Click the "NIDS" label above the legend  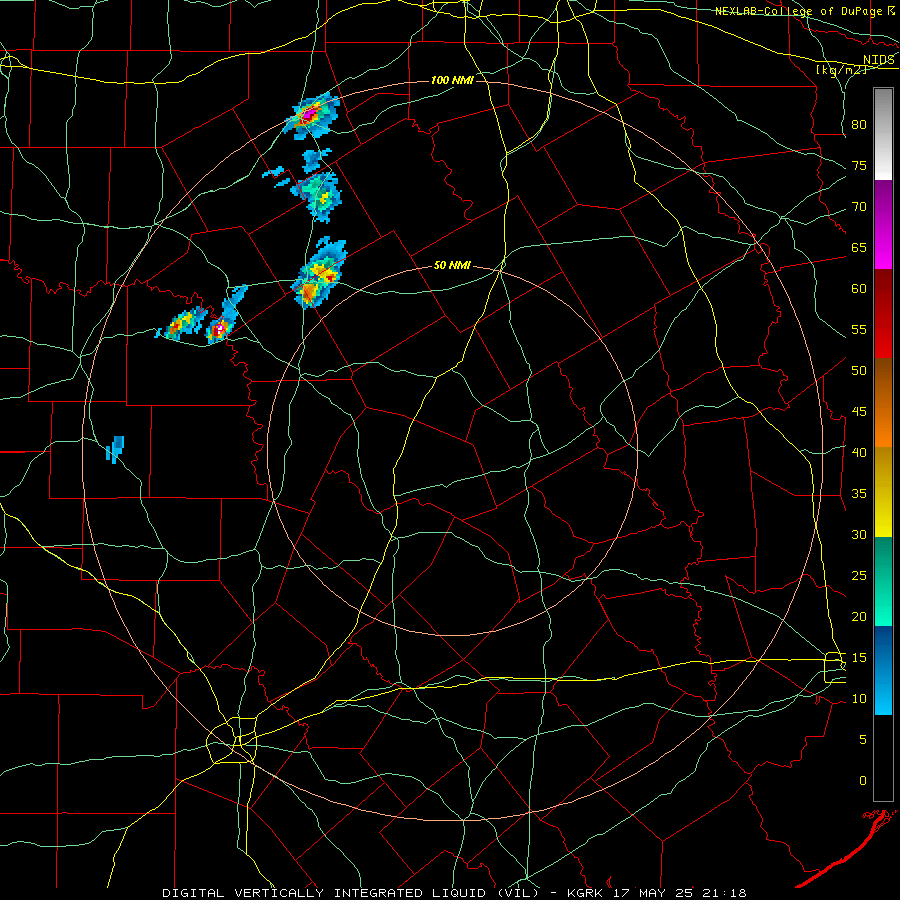click(x=879, y=60)
